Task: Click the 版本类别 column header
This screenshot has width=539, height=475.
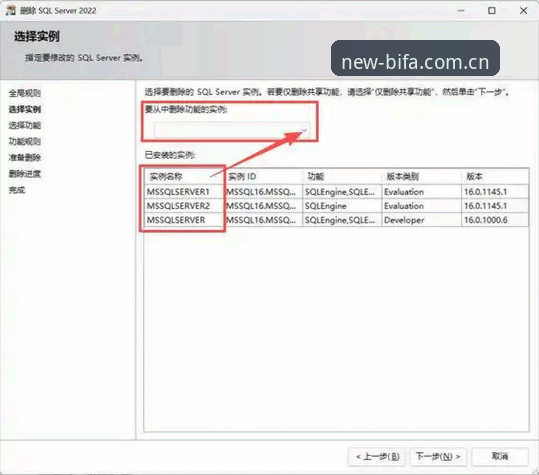Action: click(x=421, y=177)
